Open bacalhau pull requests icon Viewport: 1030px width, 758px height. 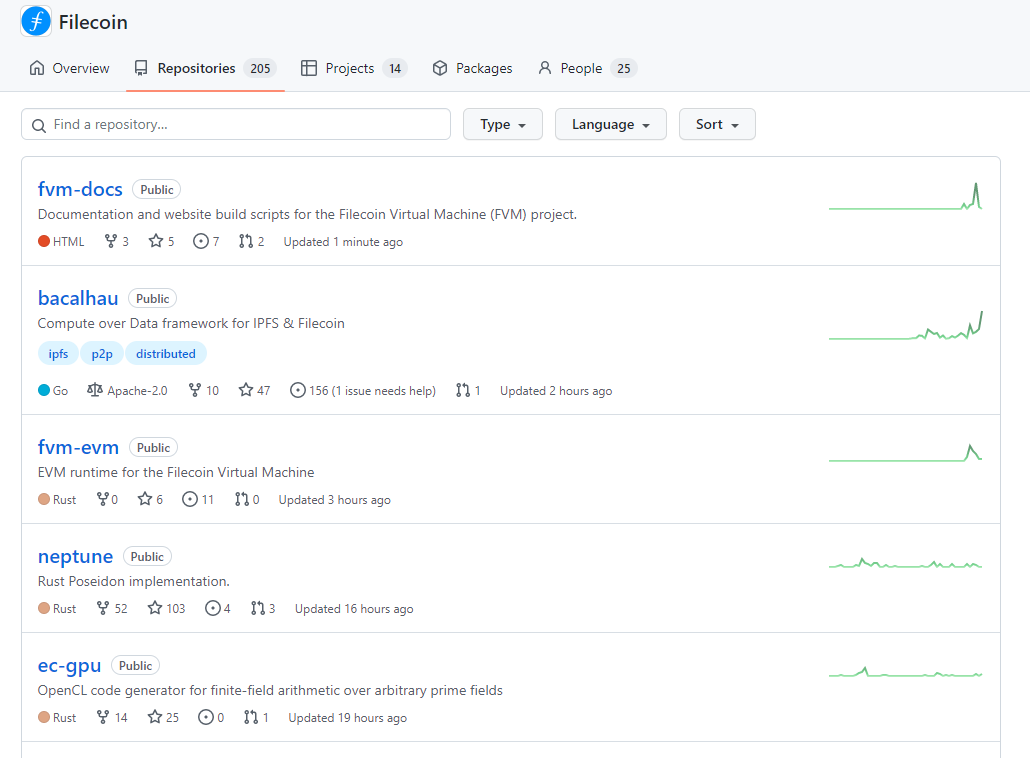[x=462, y=390]
